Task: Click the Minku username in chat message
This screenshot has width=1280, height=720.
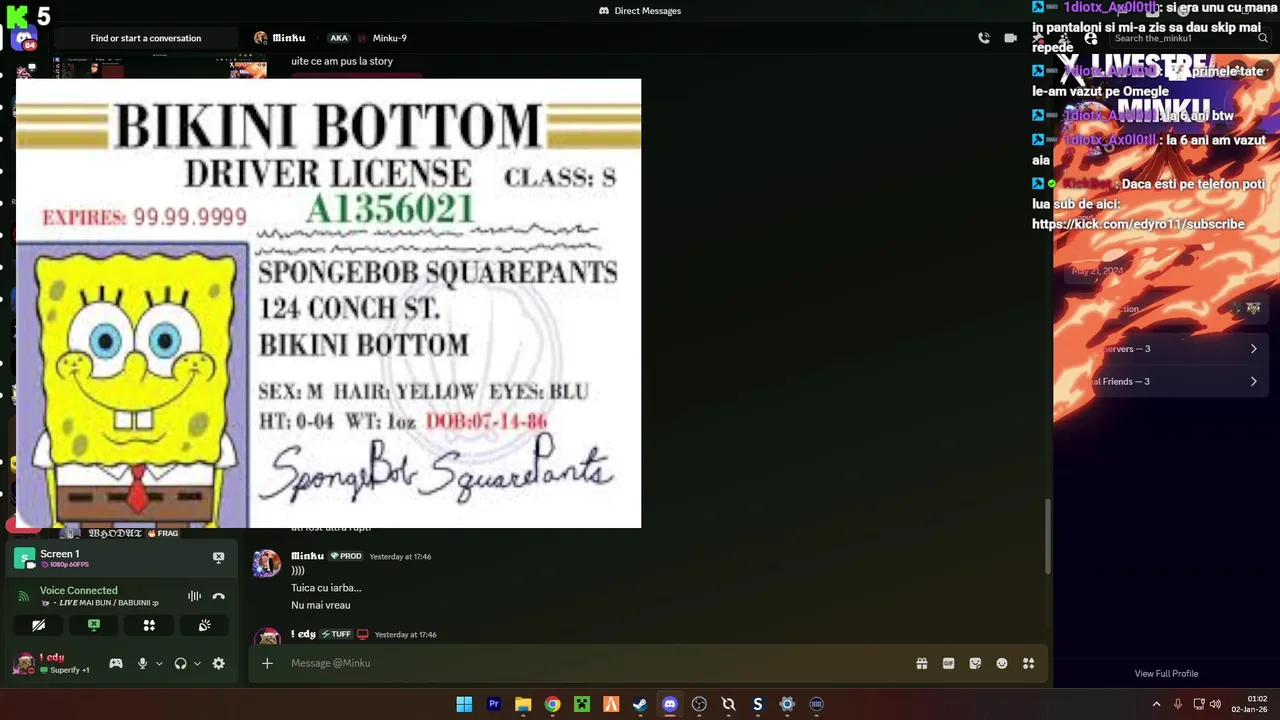Action: tap(307, 556)
